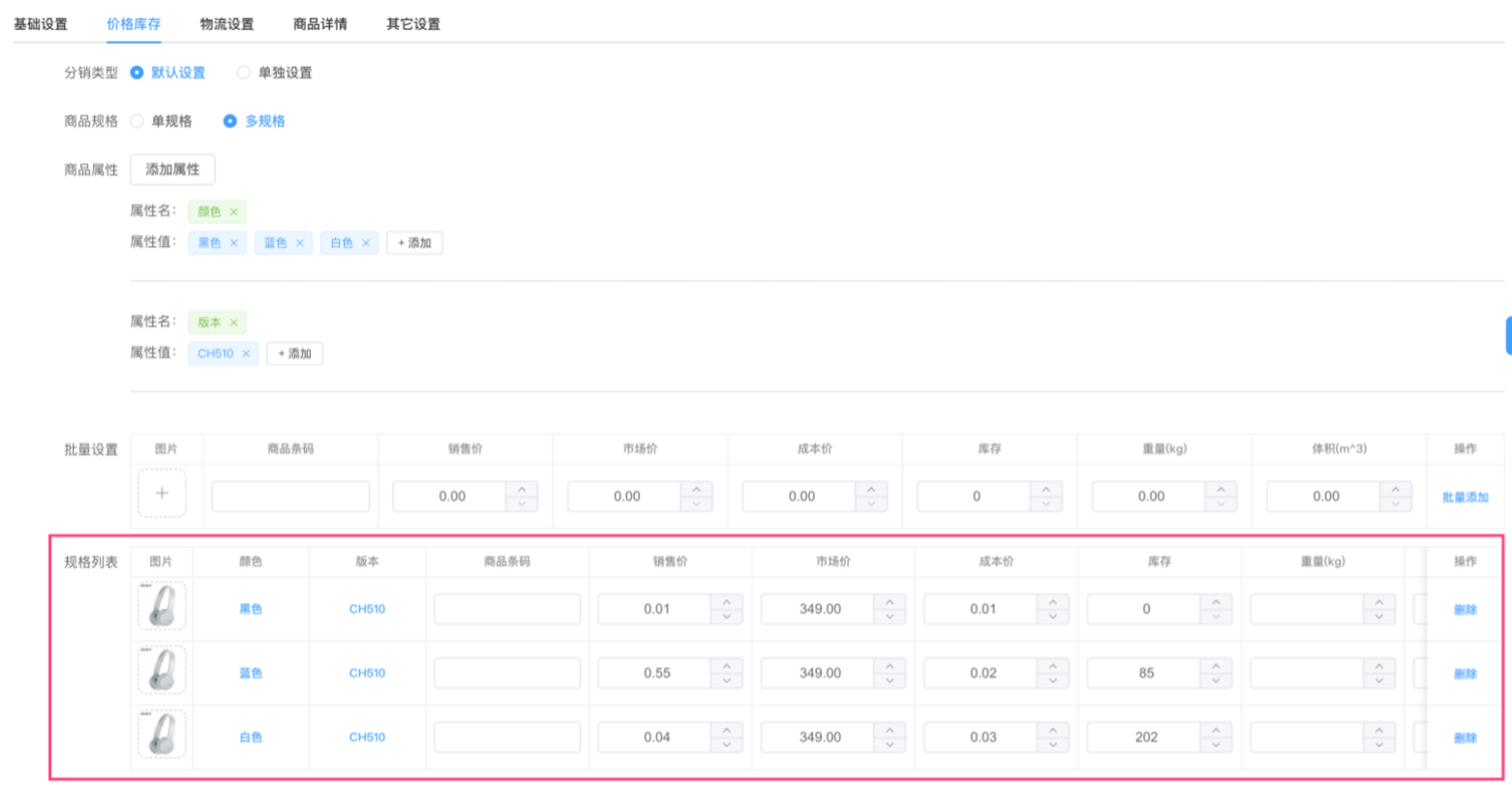
Task: Click the 添加属性 button
Action: (x=172, y=169)
